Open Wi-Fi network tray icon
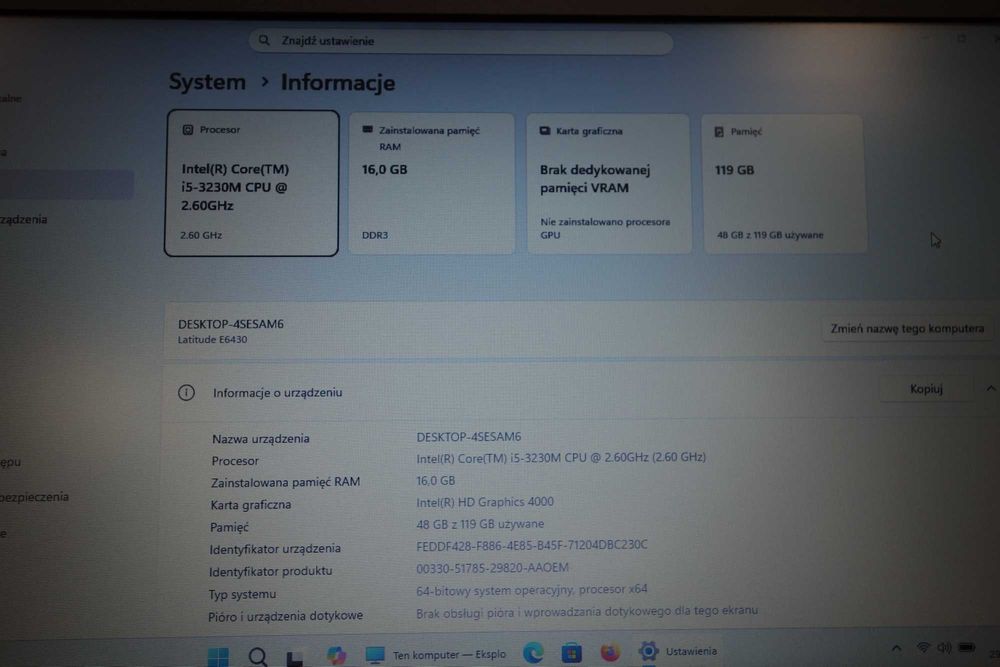This screenshot has height=667, width=1000. click(x=922, y=648)
